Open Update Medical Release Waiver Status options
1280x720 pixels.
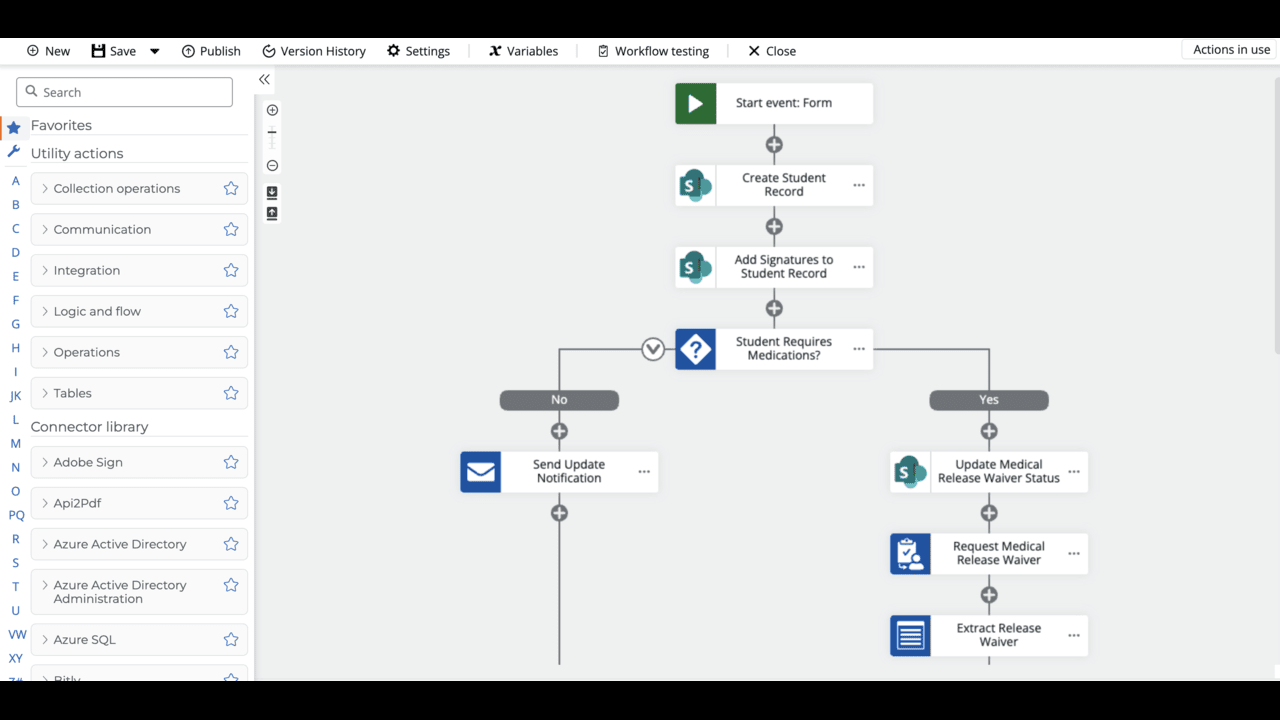pyautogui.click(x=1074, y=472)
